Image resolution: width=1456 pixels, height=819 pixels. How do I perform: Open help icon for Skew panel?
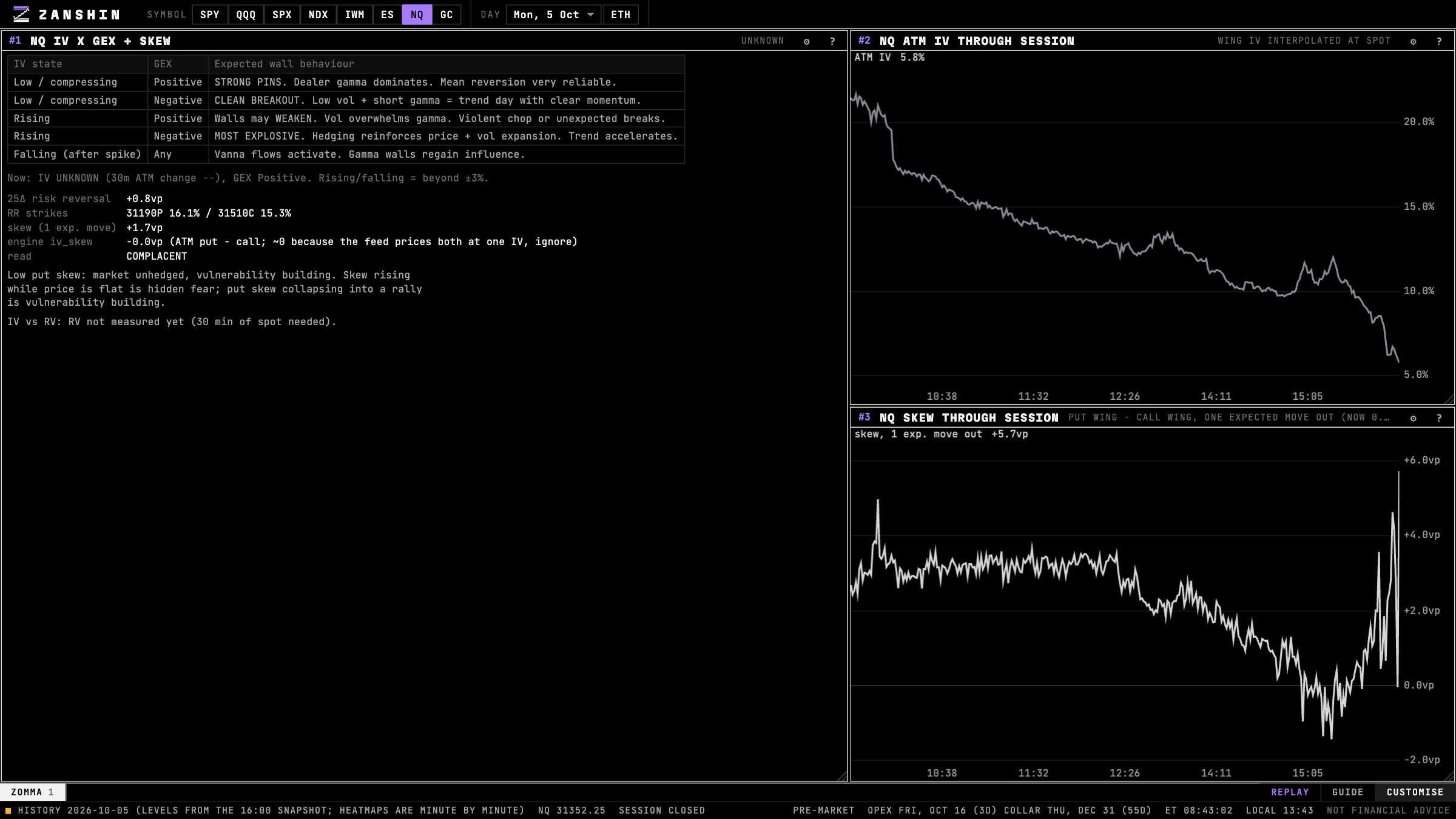pyautogui.click(x=1439, y=418)
